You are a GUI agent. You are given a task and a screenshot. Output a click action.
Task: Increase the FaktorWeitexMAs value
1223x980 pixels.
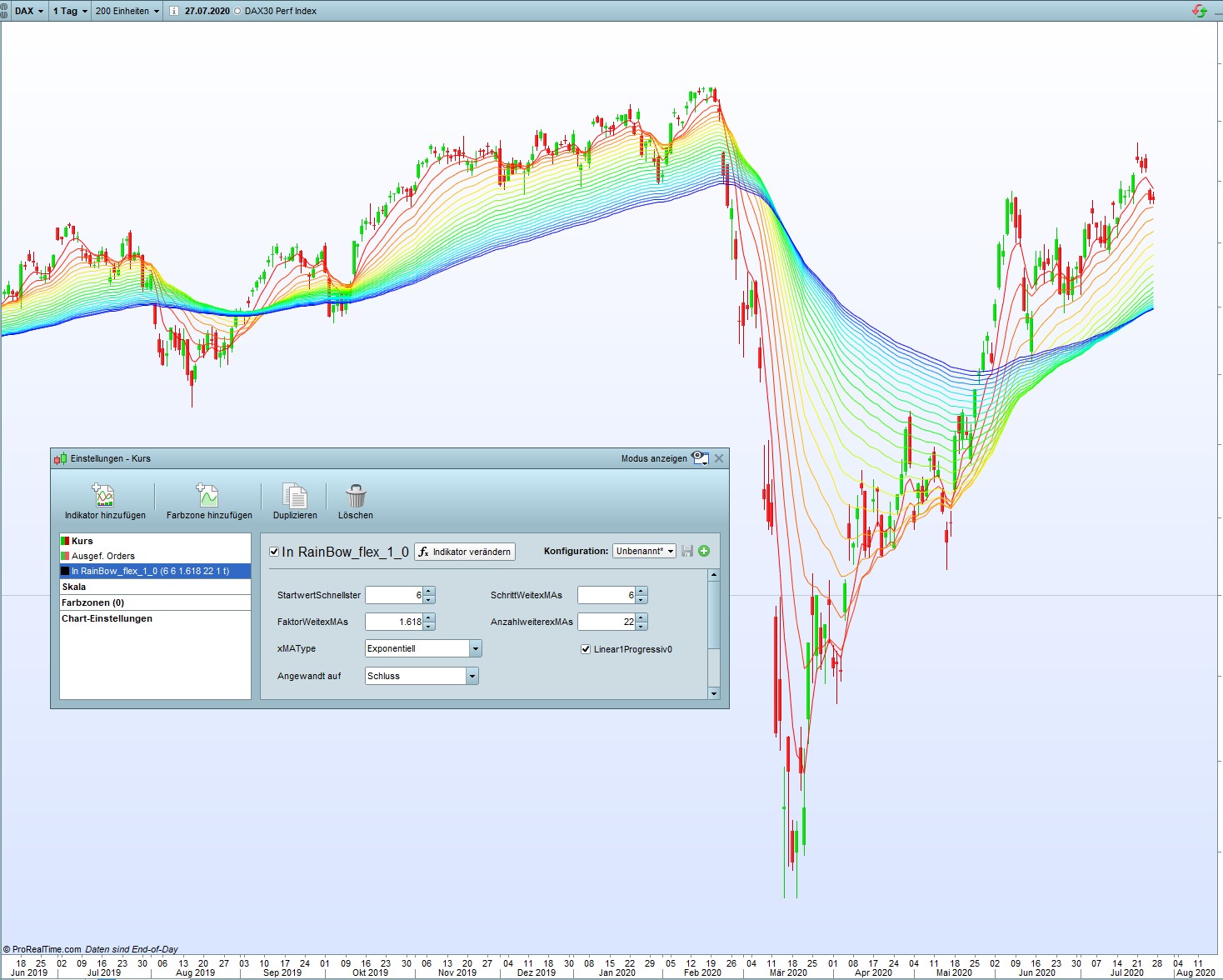pyautogui.click(x=429, y=617)
